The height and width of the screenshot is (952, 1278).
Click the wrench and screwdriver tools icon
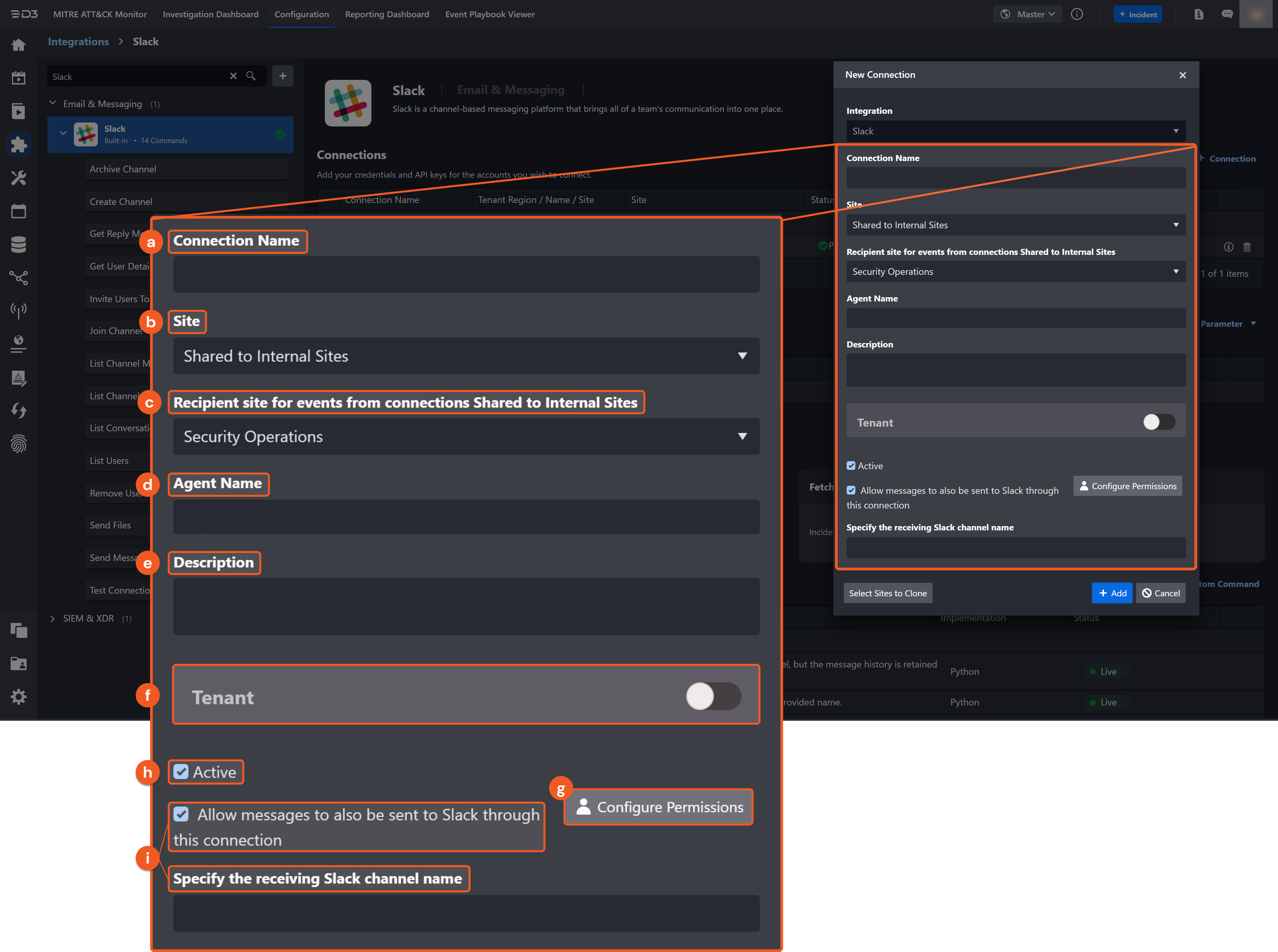click(x=18, y=177)
